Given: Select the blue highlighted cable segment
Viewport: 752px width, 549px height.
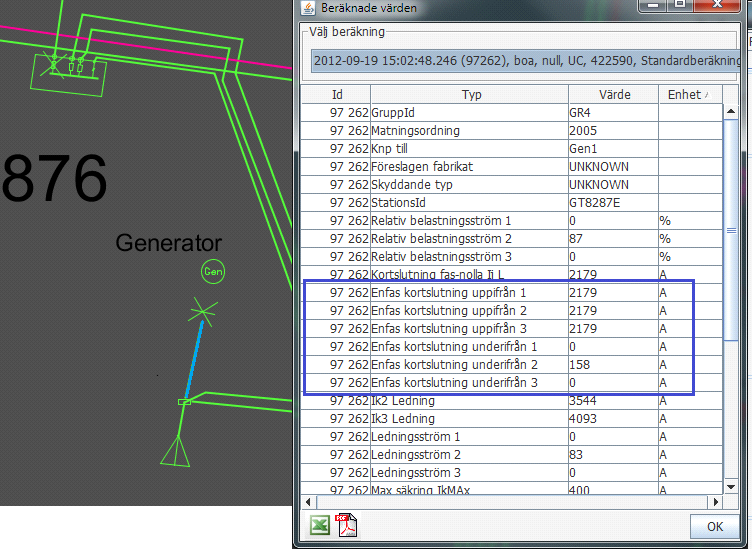Looking at the screenshot, I should (x=194, y=360).
